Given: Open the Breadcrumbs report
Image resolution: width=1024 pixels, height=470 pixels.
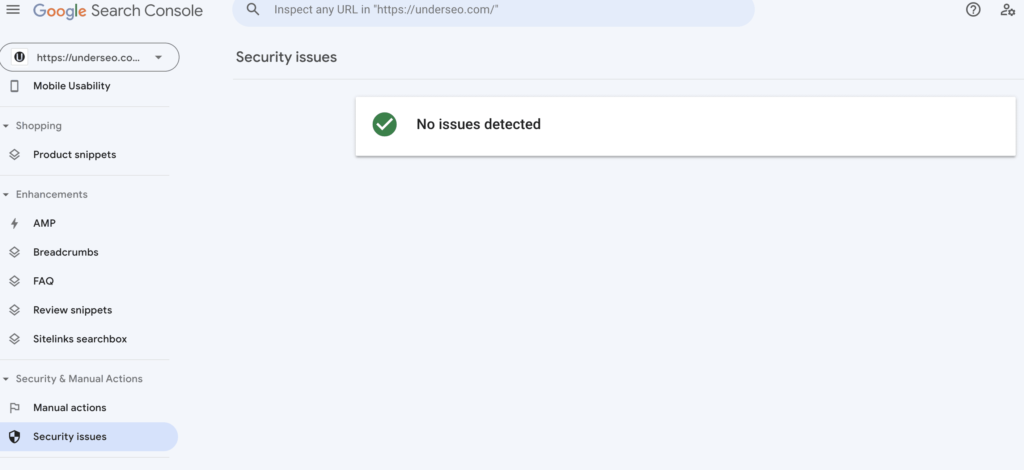Looking at the screenshot, I should (66, 253).
